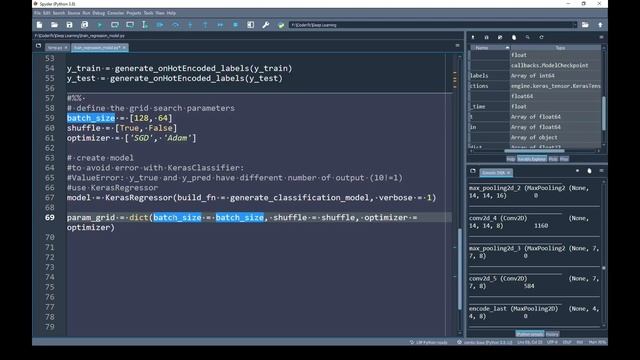Switch to the Files pane tab
The width and height of the screenshot is (640, 360).
pyautogui.click(x=564, y=159)
